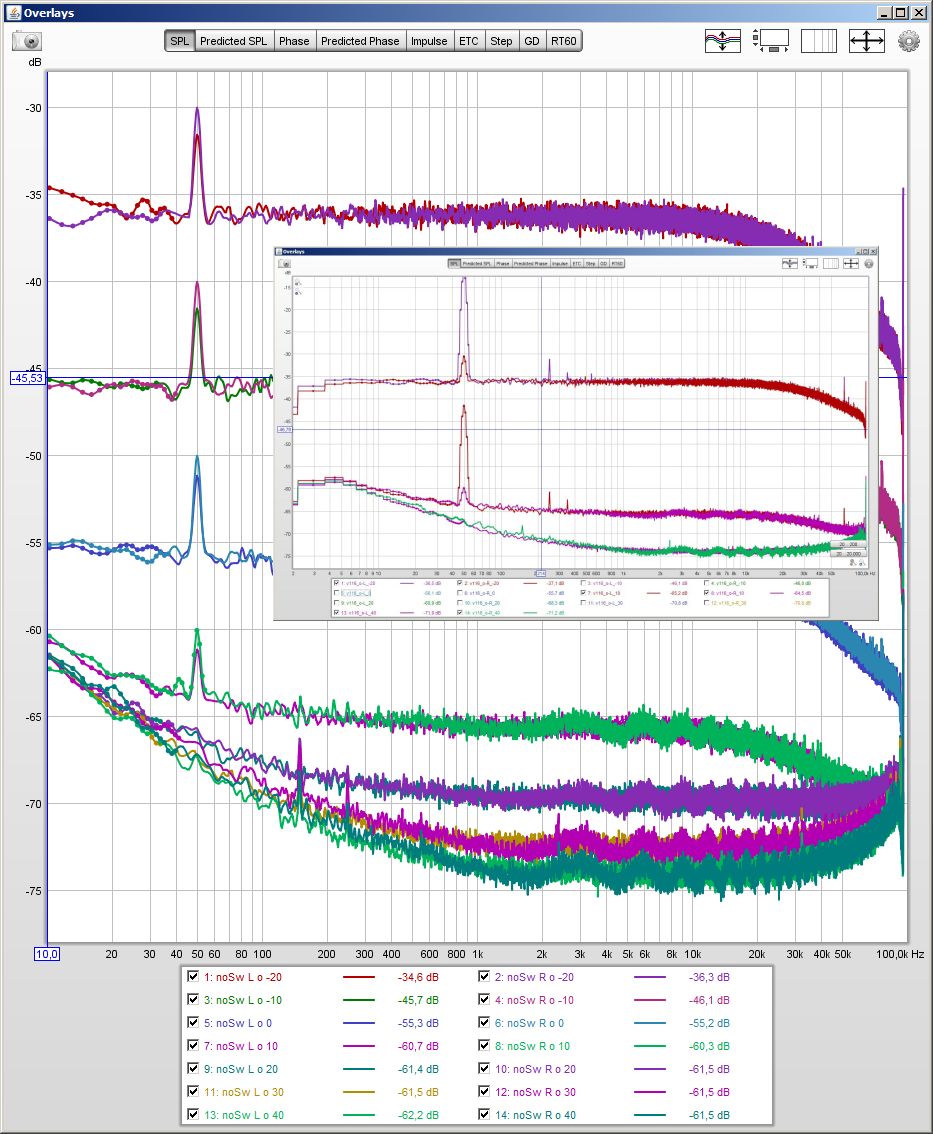Switch to the SPL tab

[179, 41]
